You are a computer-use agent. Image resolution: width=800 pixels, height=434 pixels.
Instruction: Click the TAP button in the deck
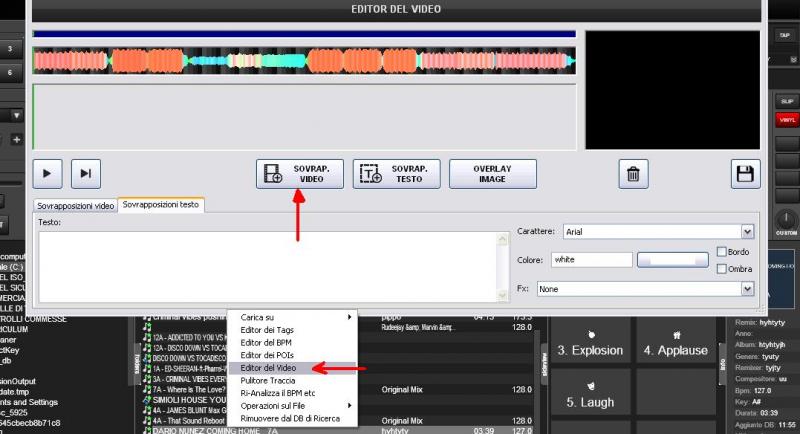coord(785,35)
